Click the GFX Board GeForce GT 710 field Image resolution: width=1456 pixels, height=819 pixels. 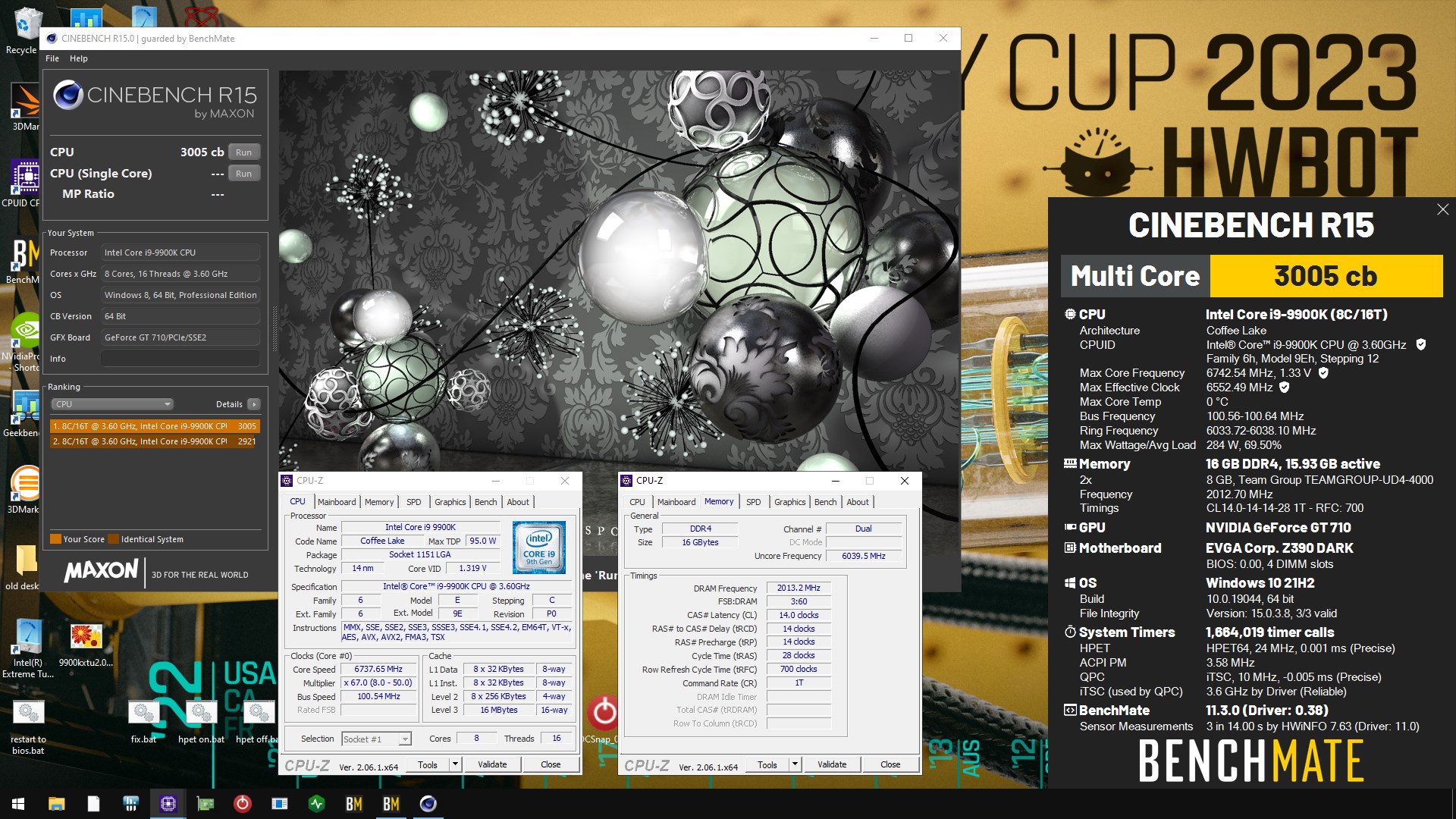180,337
